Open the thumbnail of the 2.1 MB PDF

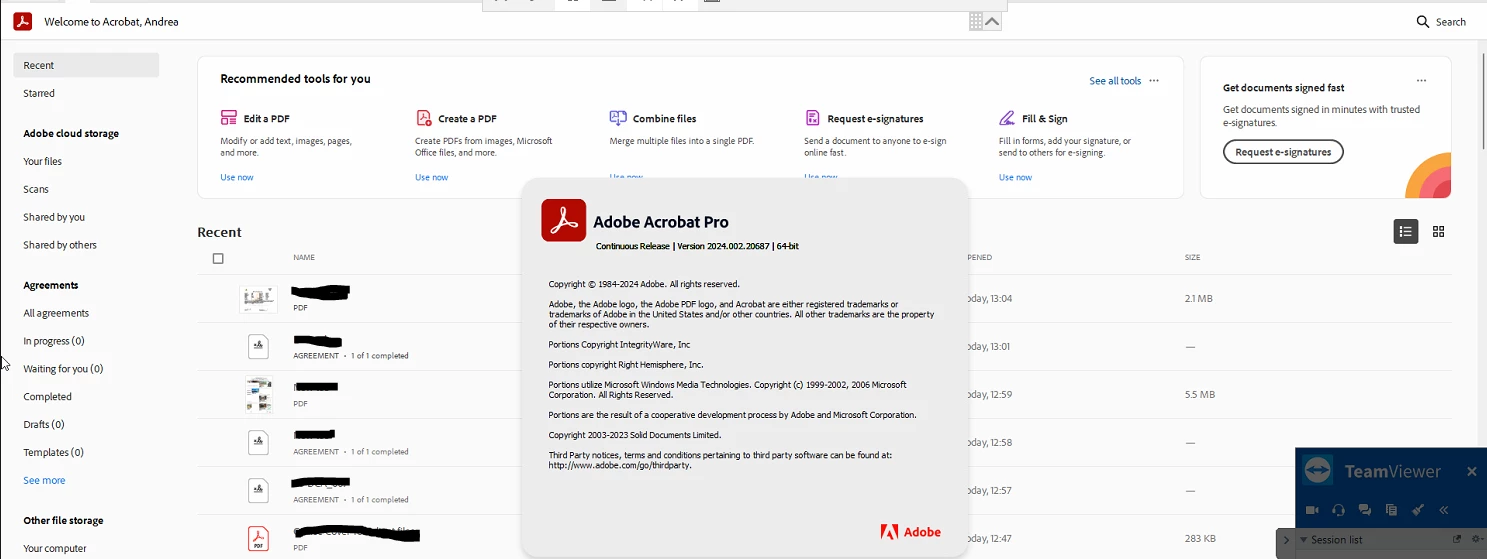click(x=258, y=298)
